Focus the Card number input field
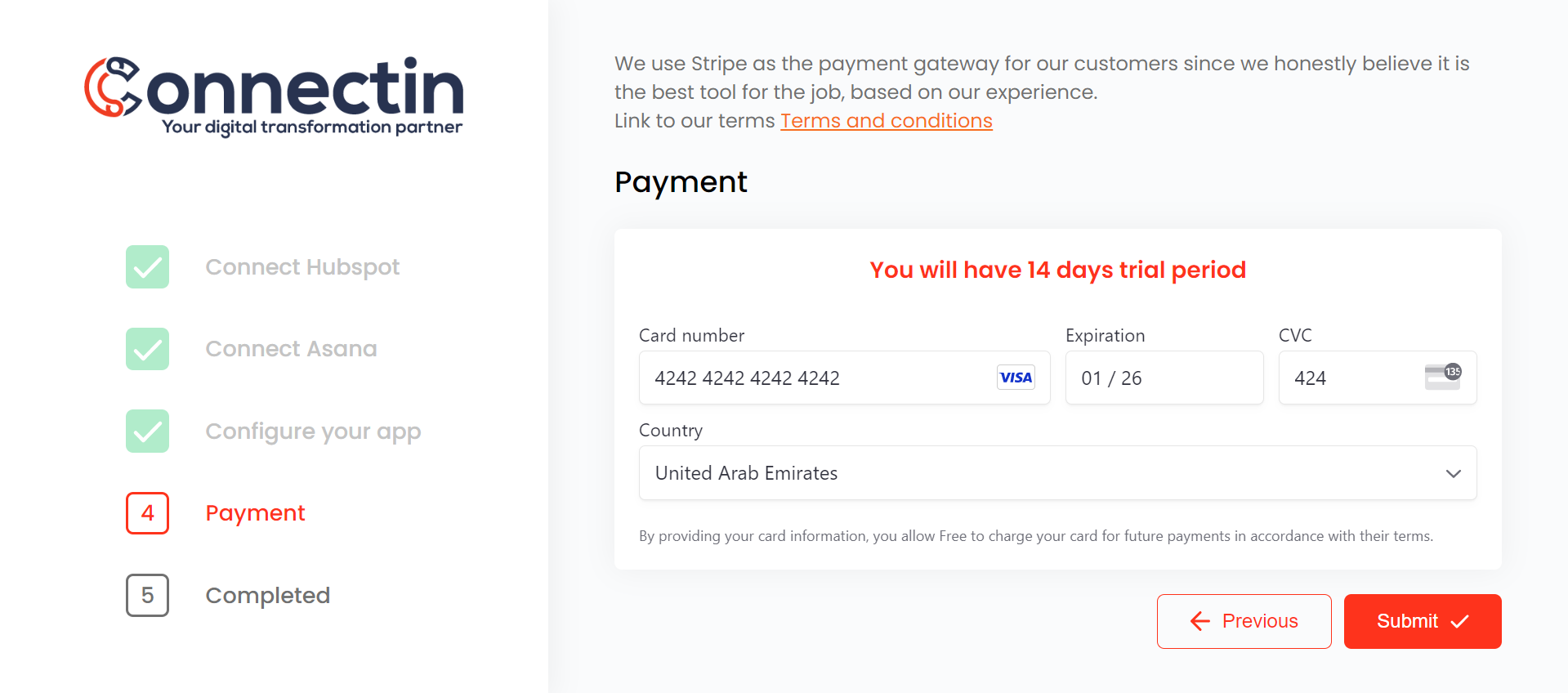 (844, 378)
